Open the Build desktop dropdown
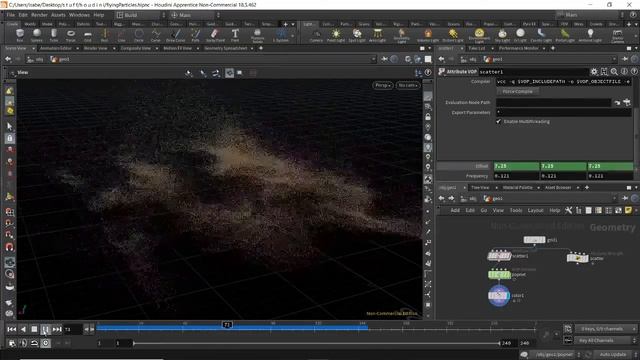Viewport: 640px width, 360px height. pyautogui.click(x=140, y=15)
